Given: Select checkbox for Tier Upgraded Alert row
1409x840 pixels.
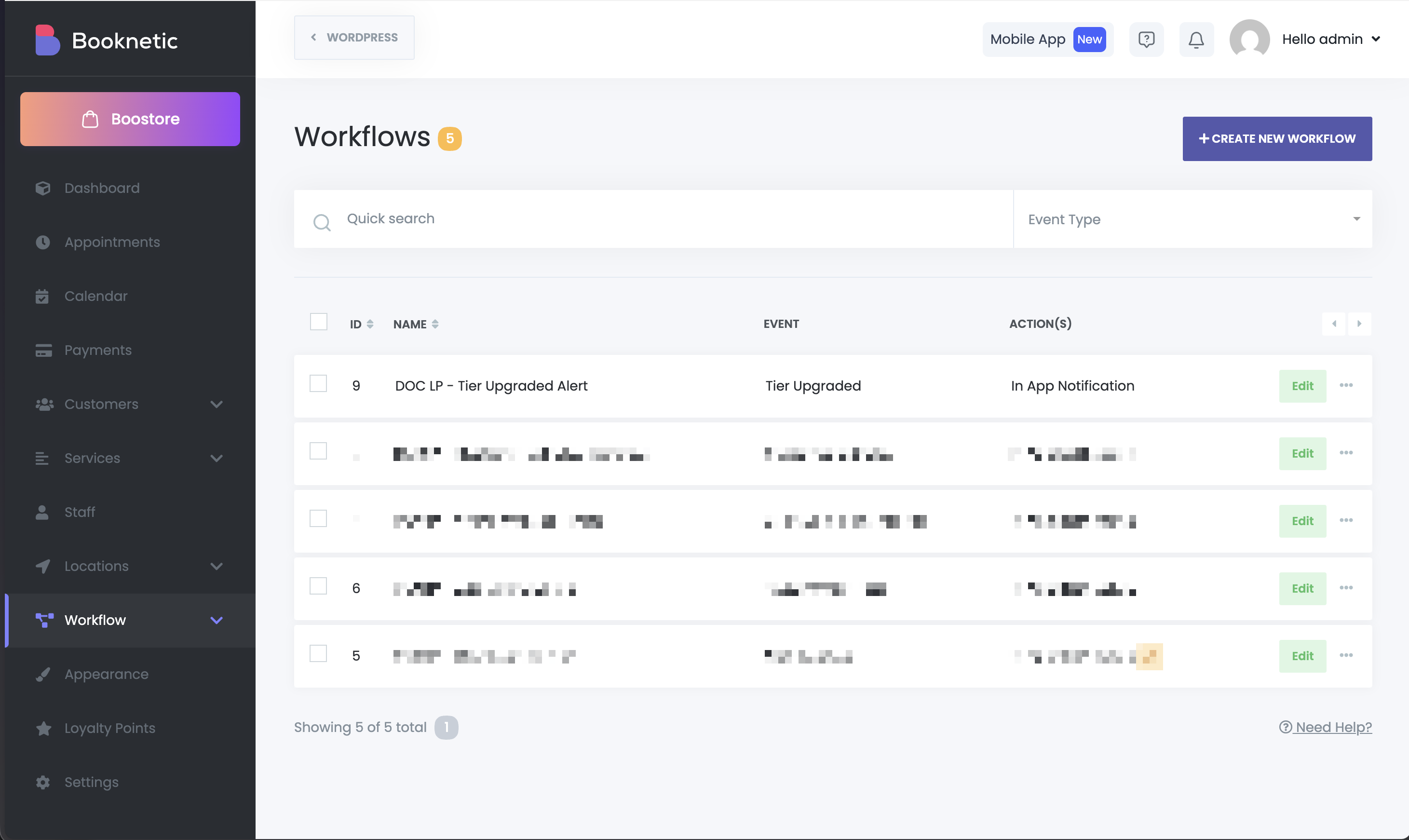Looking at the screenshot, I should pos(318,384).
